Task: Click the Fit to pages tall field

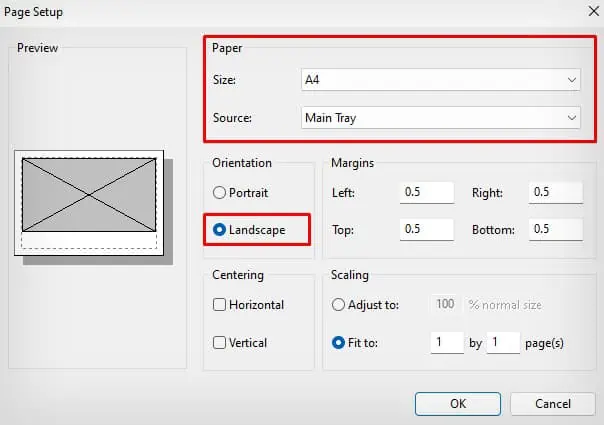Action: 503,343
